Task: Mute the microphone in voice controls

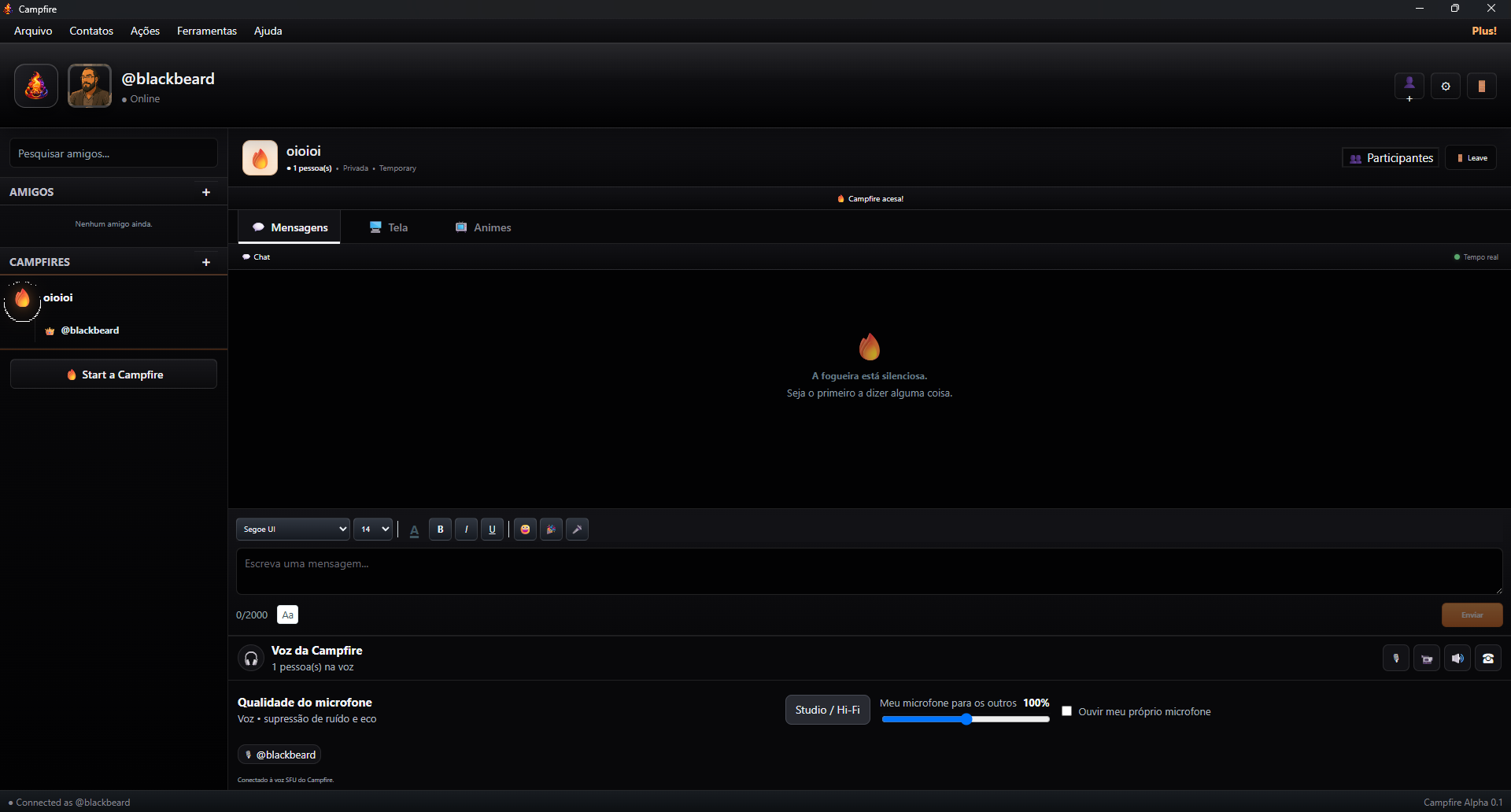Action: [1396, 659]
